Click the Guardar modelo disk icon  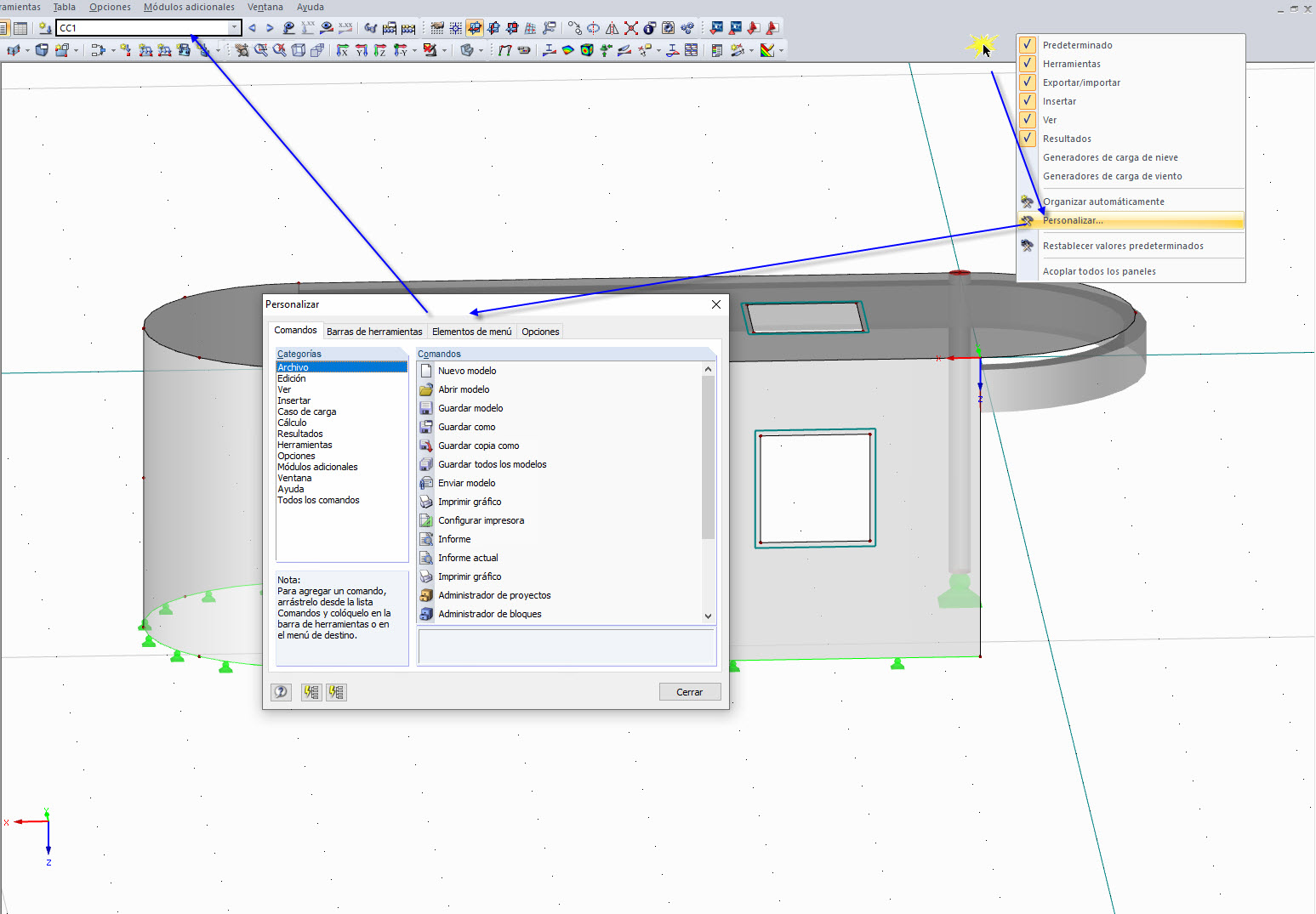(426, 408)
